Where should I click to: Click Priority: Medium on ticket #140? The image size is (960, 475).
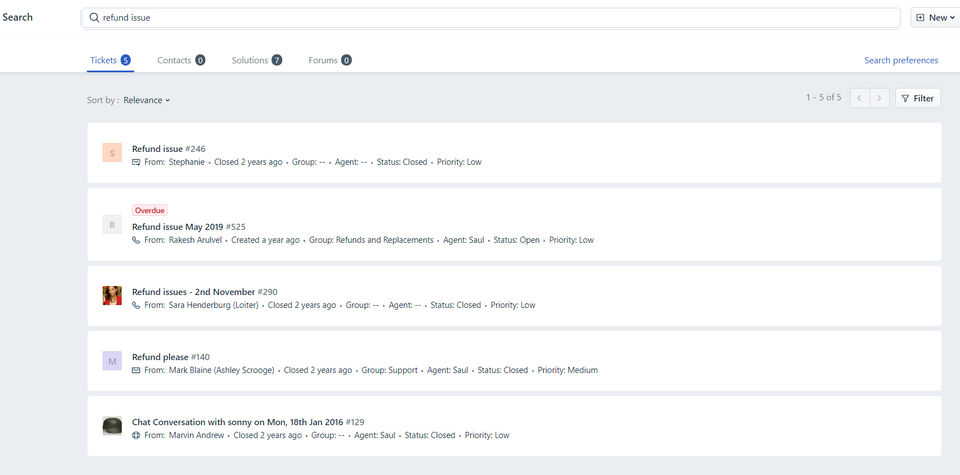568,370
